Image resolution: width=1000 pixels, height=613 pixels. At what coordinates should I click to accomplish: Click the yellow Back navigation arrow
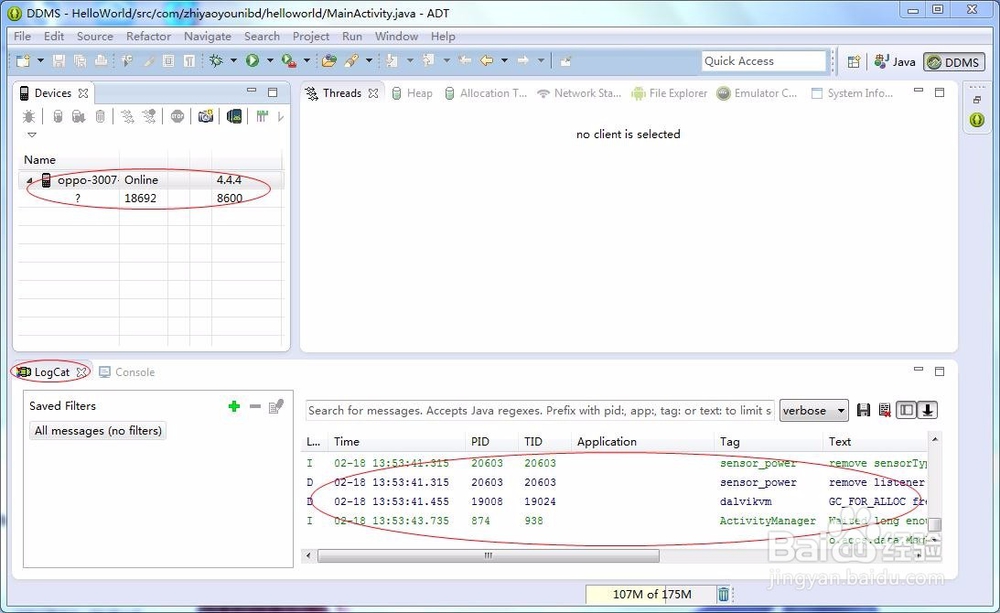[x=487, y=61]
